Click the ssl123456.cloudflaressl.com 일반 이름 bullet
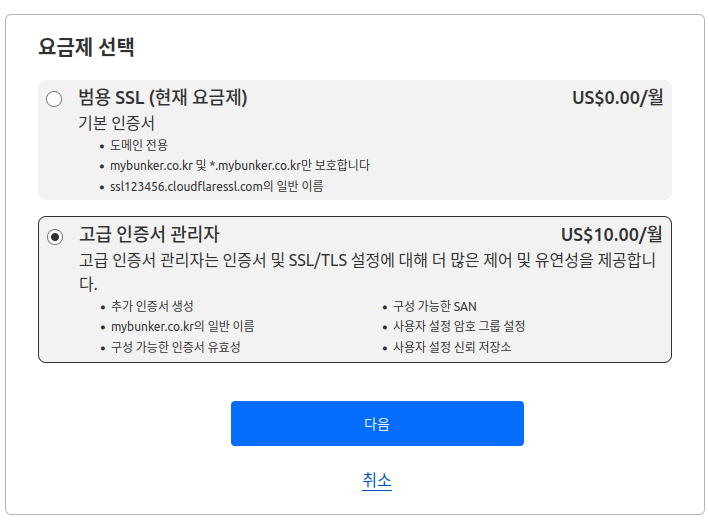 [216, 185]
